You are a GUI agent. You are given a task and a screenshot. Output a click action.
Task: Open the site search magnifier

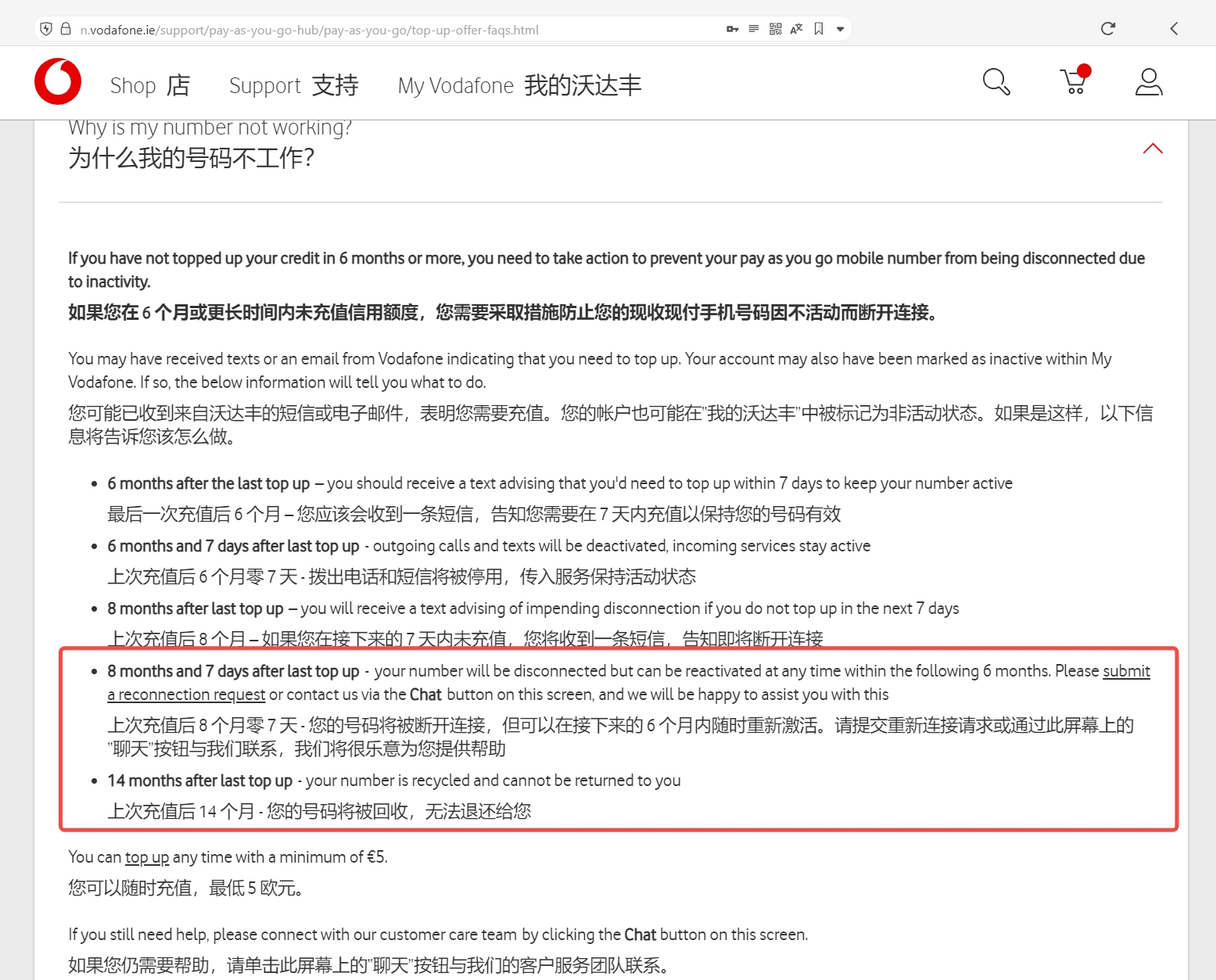[996, 81]
